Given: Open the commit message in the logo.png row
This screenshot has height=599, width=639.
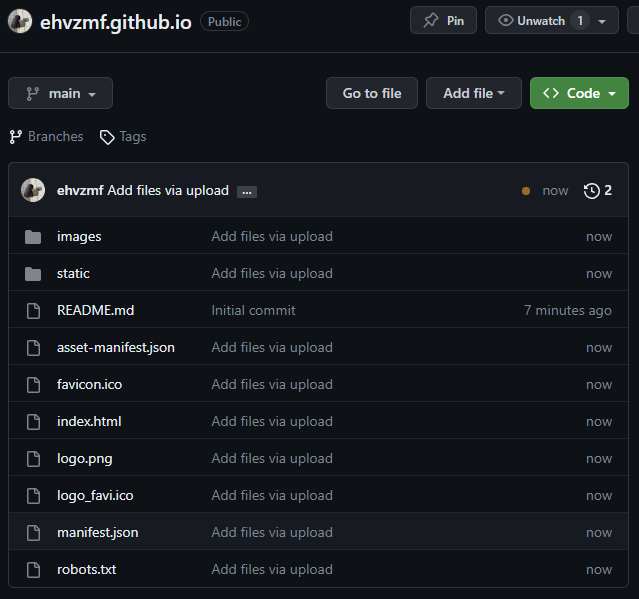Looking at the screenshot, I should (x=272, y=458).
